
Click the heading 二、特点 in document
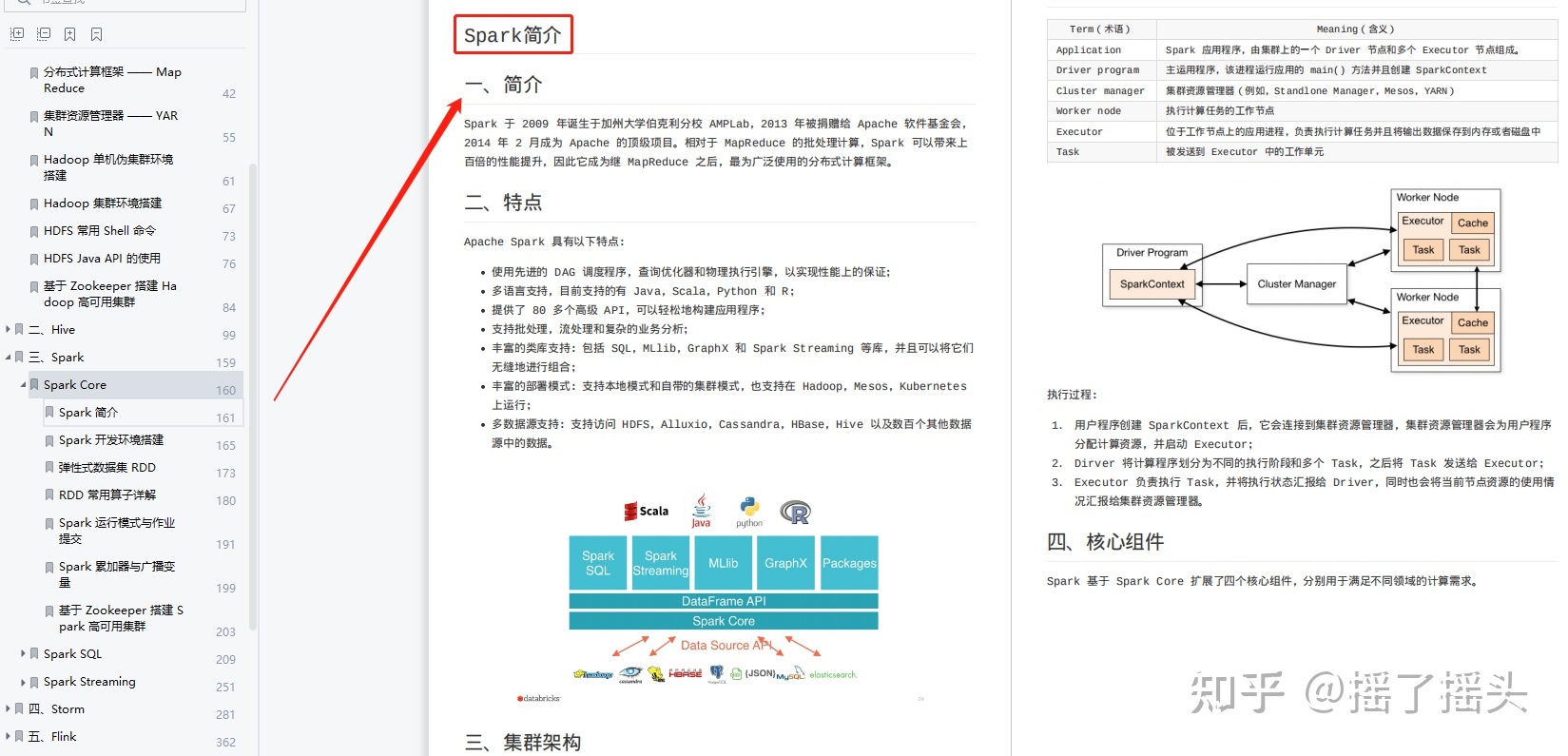coord(503,203)
